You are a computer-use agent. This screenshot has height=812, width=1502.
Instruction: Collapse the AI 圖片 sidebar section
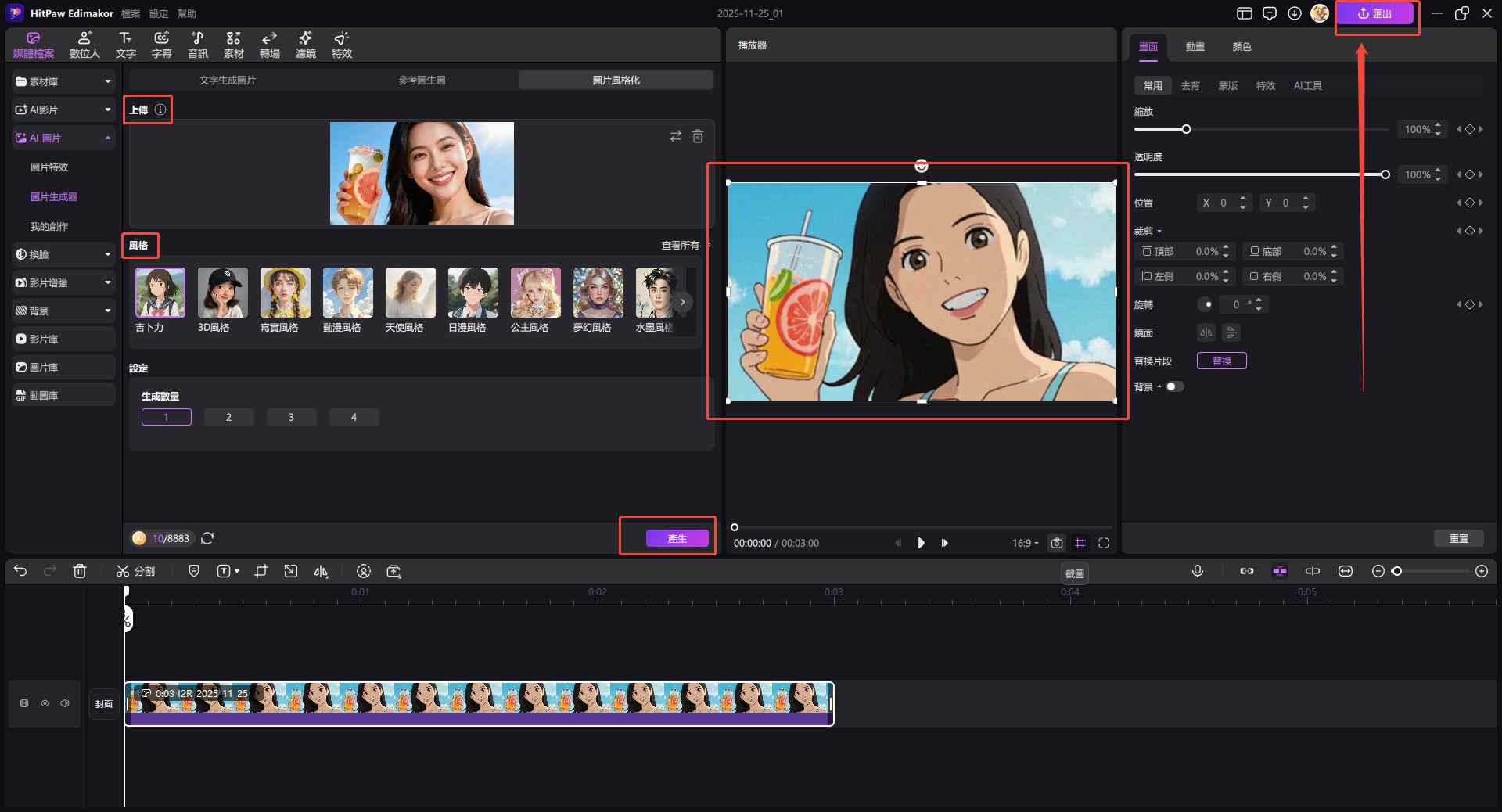click(x=63, y=138)
